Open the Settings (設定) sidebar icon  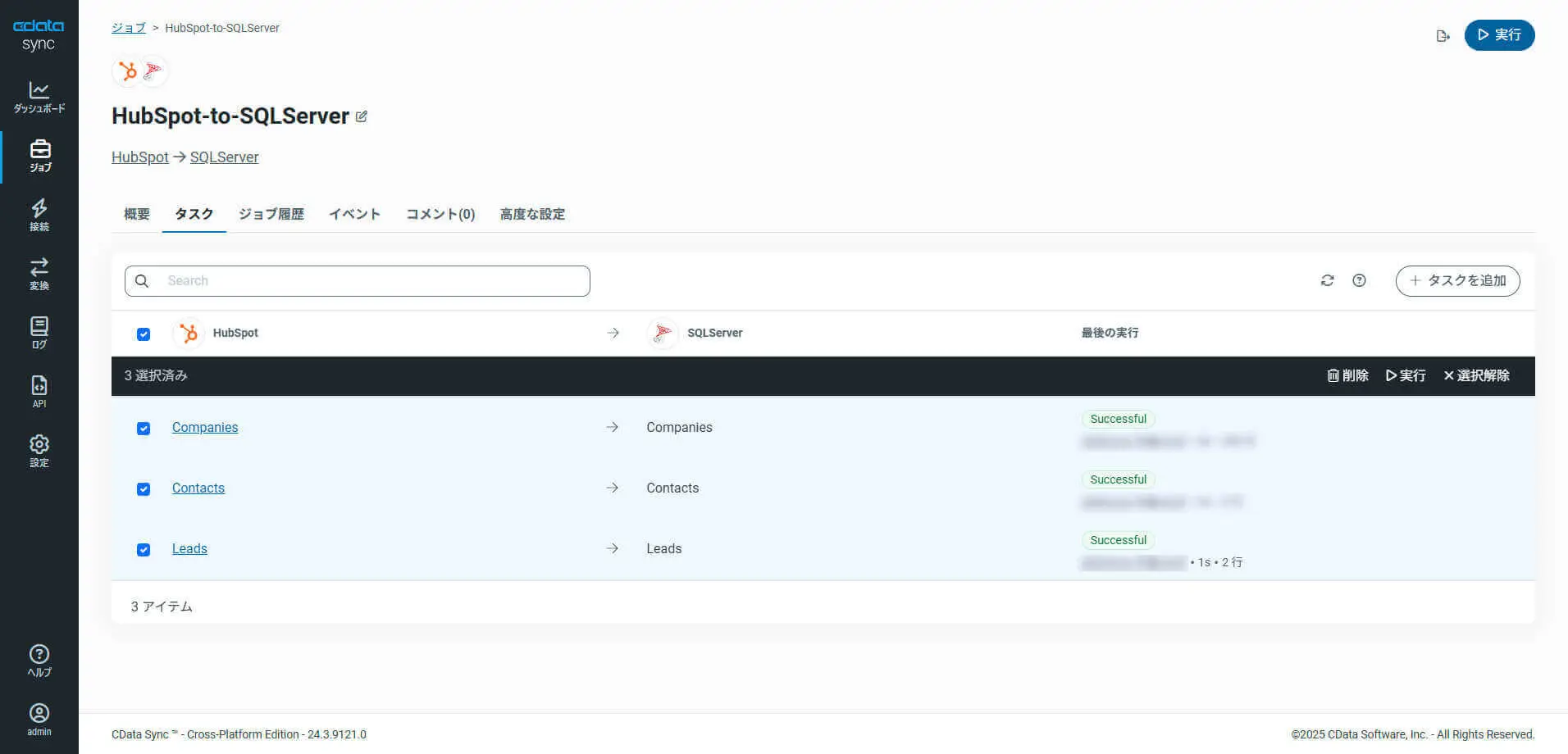[39, 451]
